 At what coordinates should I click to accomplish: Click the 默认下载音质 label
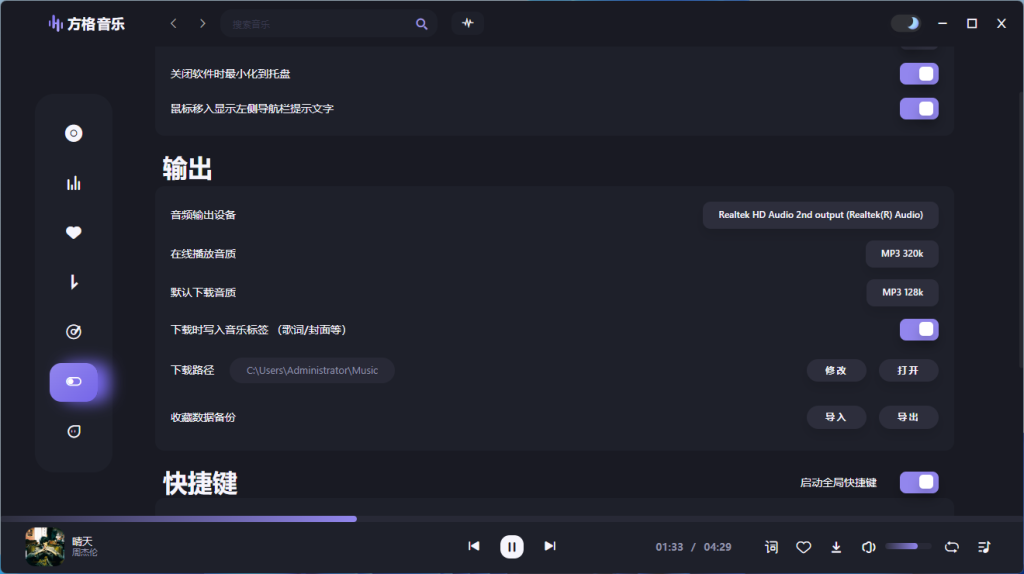[203, 293]
